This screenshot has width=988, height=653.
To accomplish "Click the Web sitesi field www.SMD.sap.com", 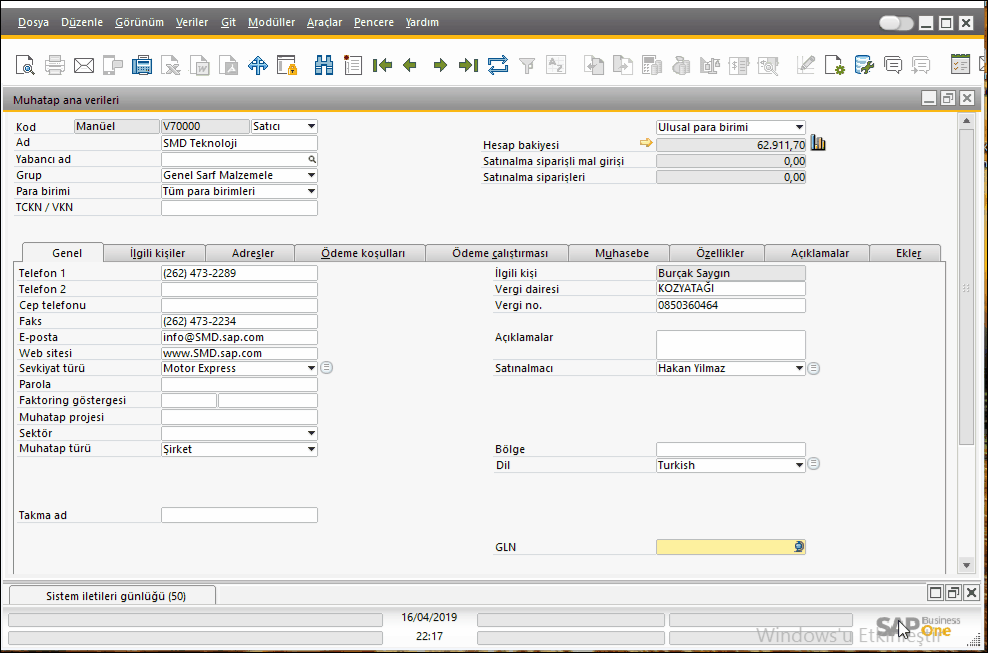I will click(239, 353).
